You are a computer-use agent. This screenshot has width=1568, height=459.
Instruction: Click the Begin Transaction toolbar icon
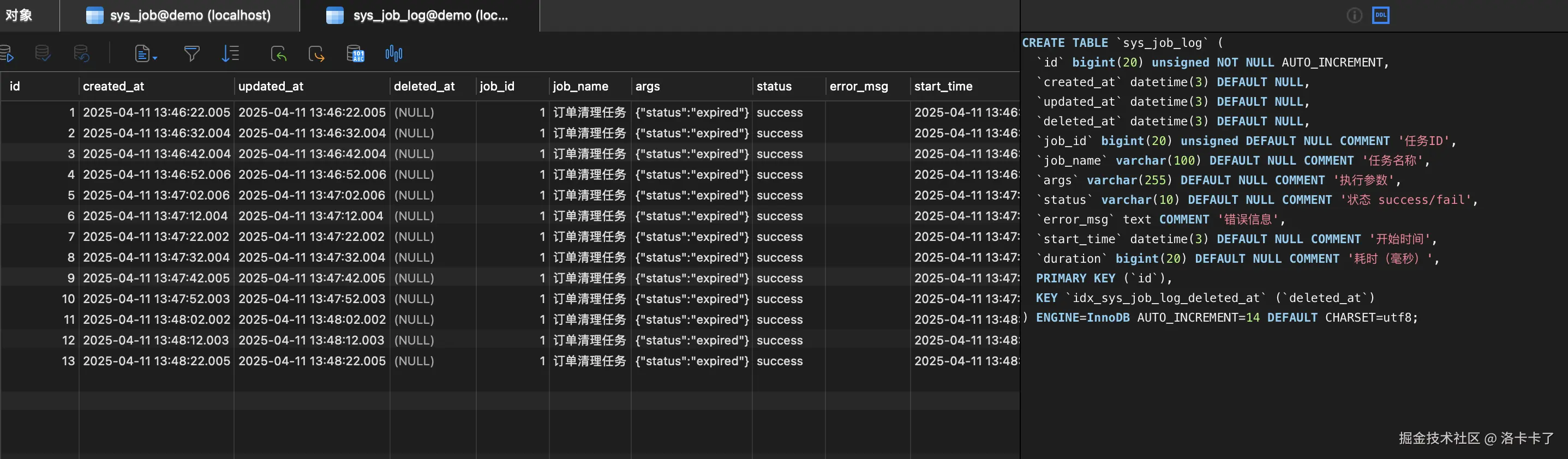(x=7, y=53)
